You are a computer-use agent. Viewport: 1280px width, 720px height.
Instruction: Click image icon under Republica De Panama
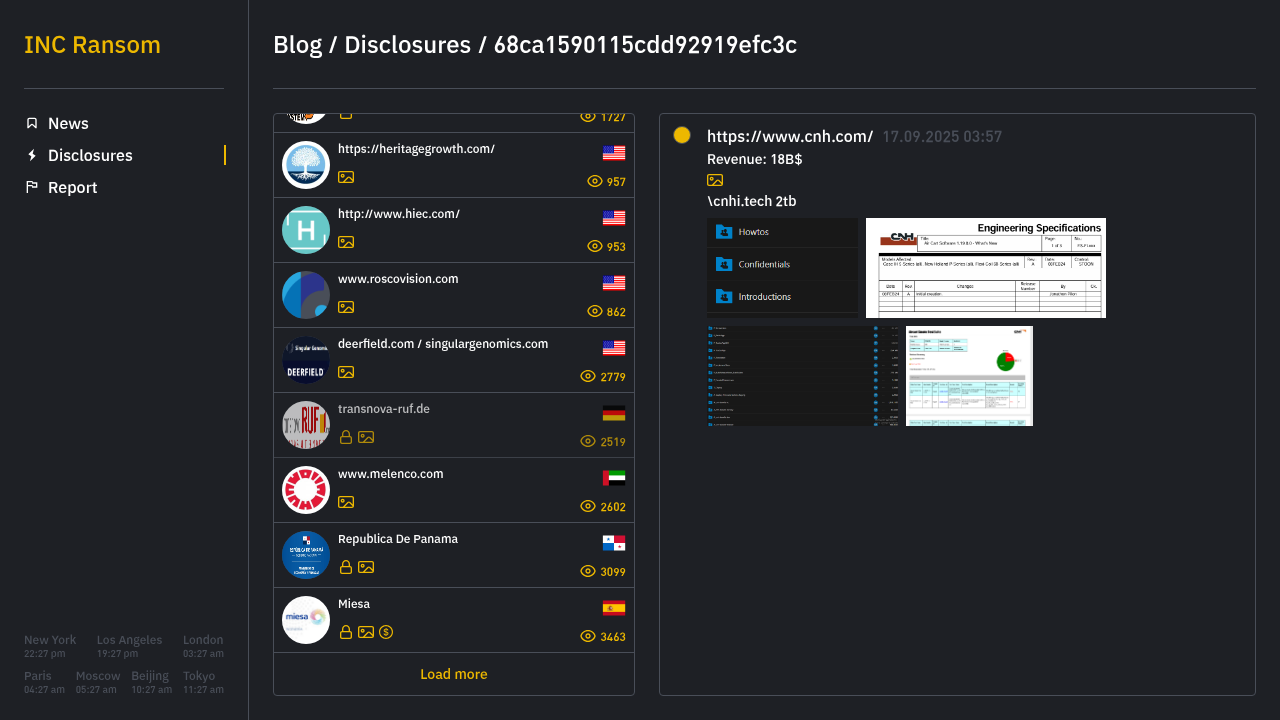pos(366,567)
